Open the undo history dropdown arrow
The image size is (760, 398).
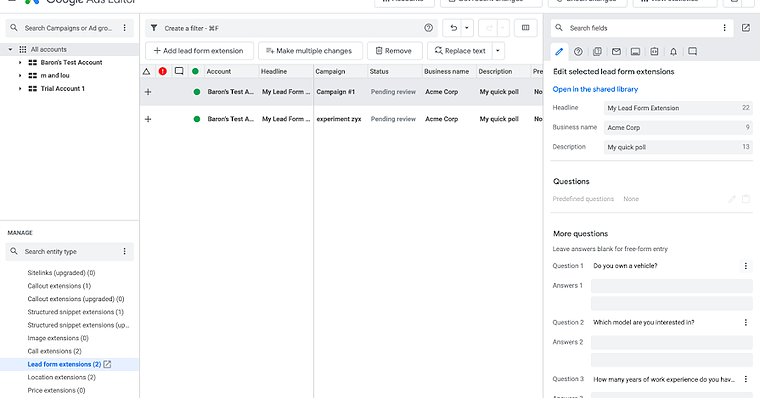467,28
